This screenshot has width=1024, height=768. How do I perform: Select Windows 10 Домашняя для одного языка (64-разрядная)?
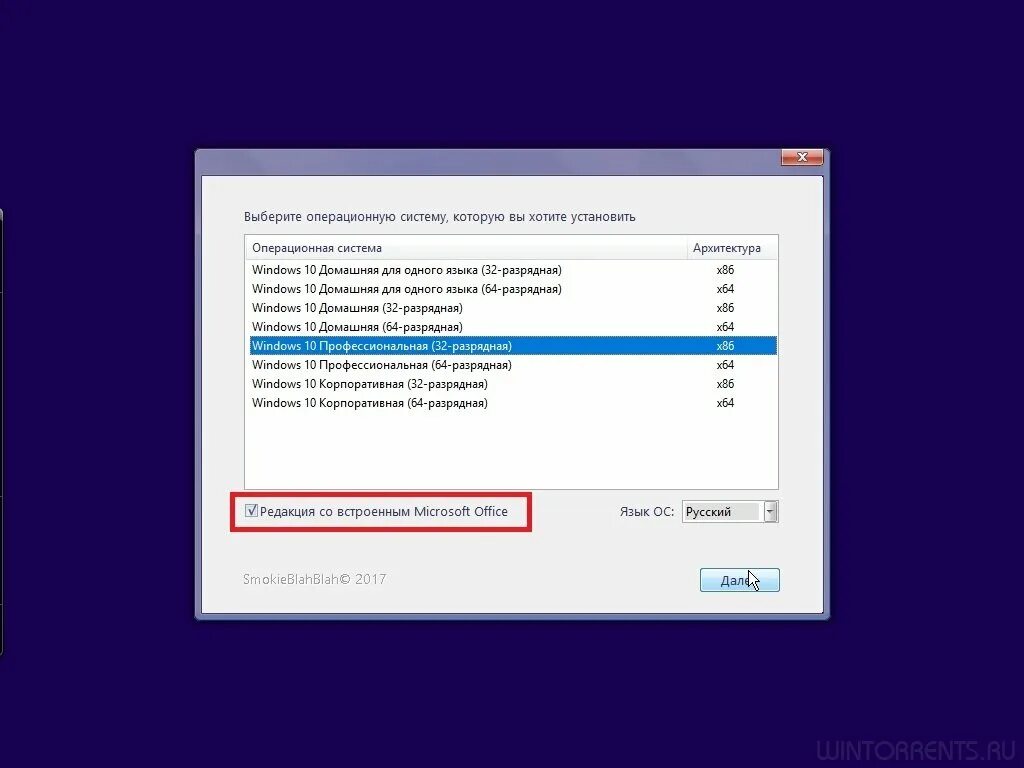click(x=513, y=289)
